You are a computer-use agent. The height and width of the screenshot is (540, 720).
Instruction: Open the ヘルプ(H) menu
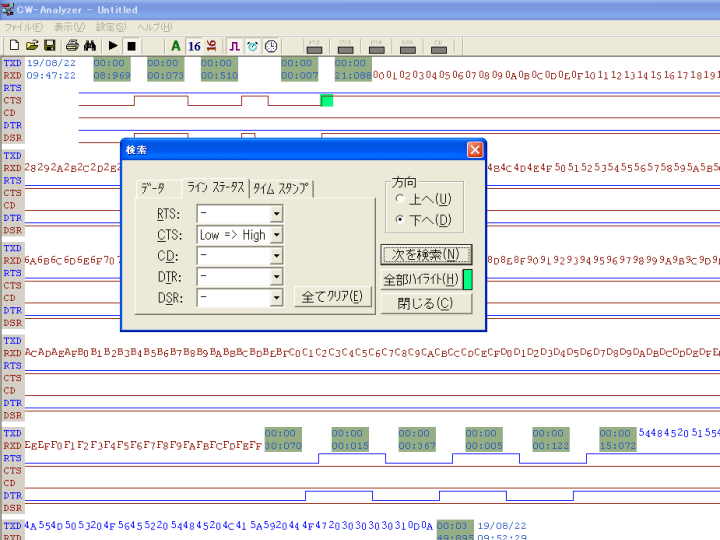tap(155, 27)
